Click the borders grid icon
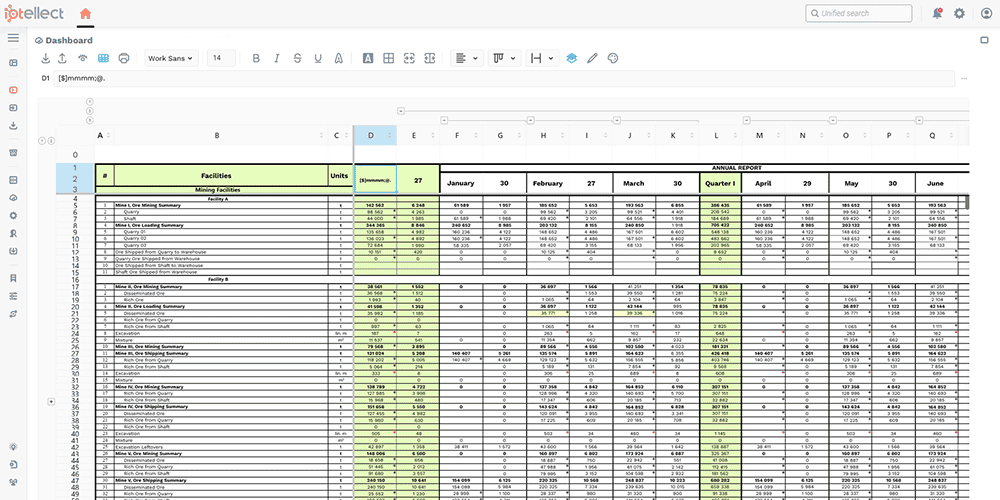The image size is (1000, 500). pos(390,58)
